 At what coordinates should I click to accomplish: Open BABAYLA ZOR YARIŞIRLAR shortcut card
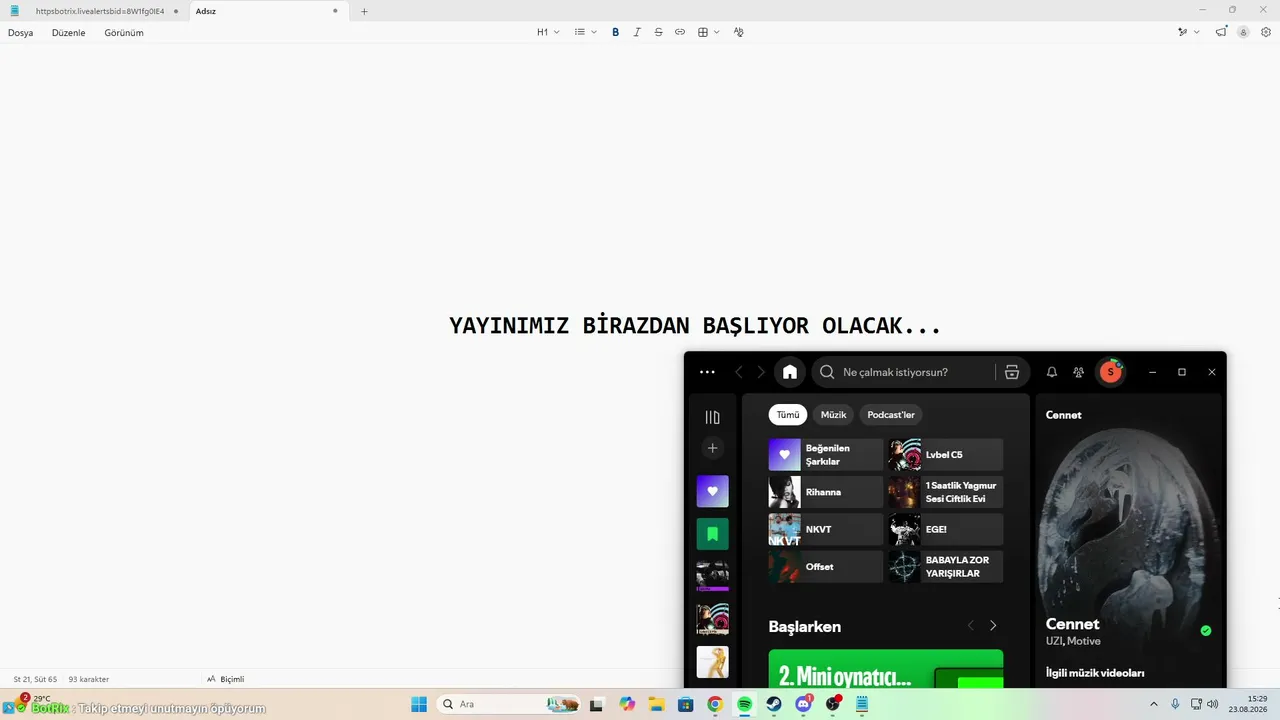(946, 567)
